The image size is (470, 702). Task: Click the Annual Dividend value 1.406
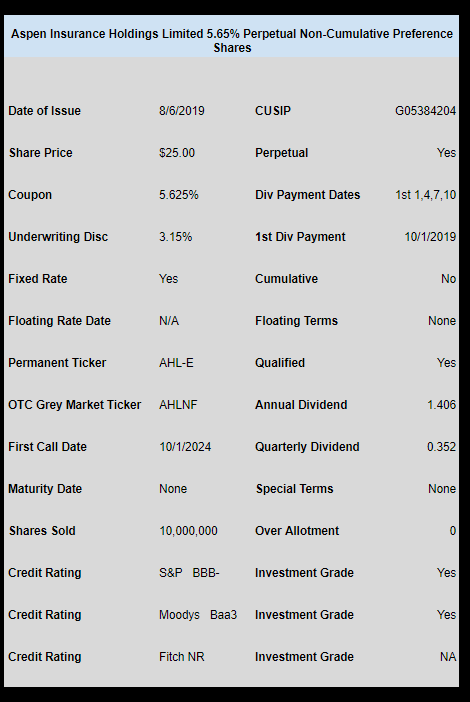441,405
